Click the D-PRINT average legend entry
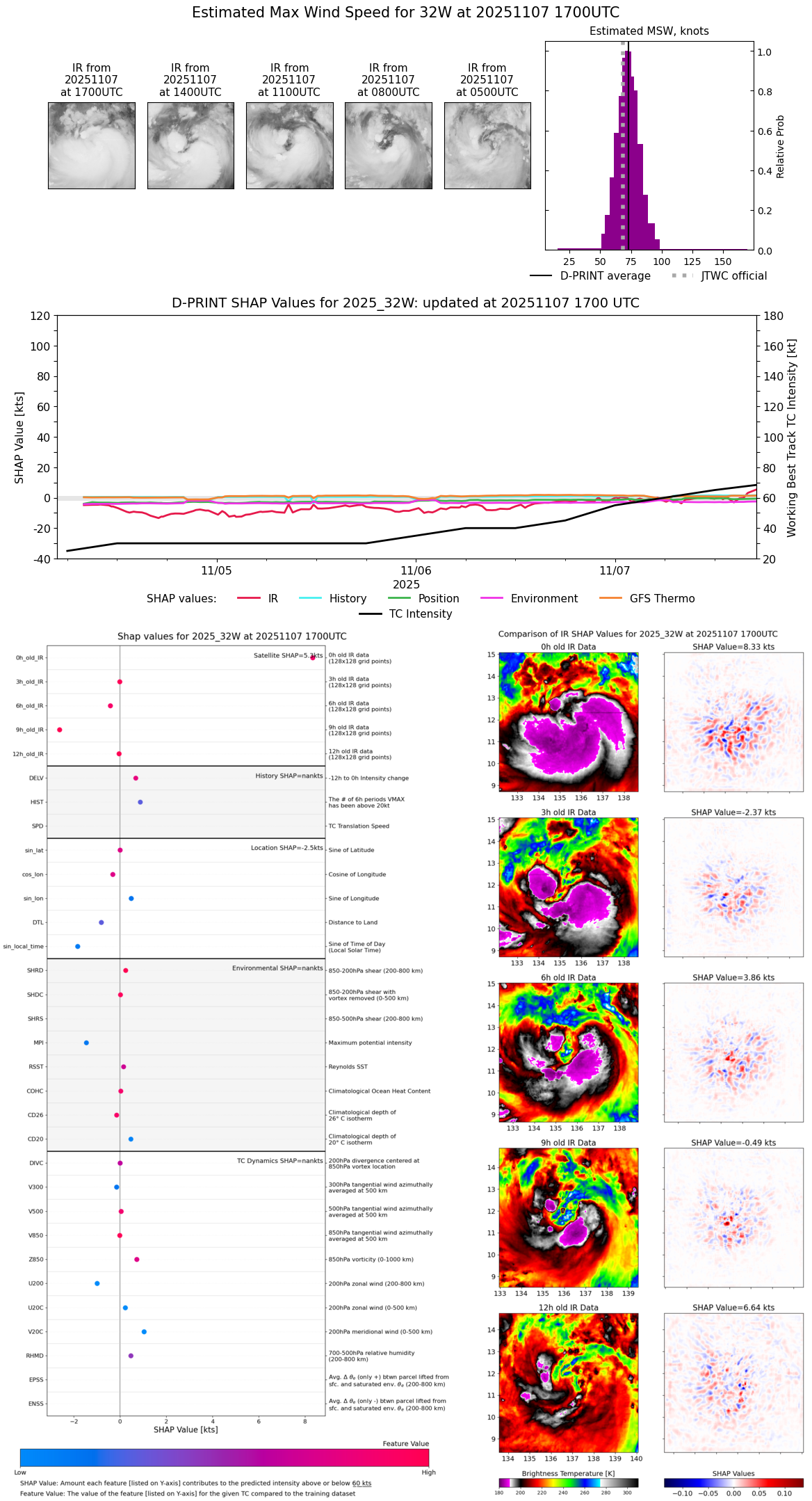812x1501 pixels. coord(590,276)
